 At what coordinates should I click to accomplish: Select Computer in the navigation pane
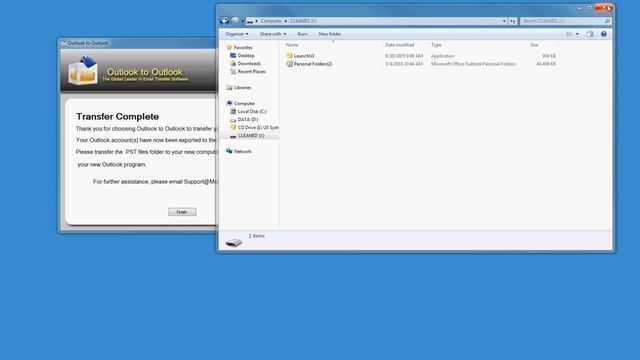point(244,104)
